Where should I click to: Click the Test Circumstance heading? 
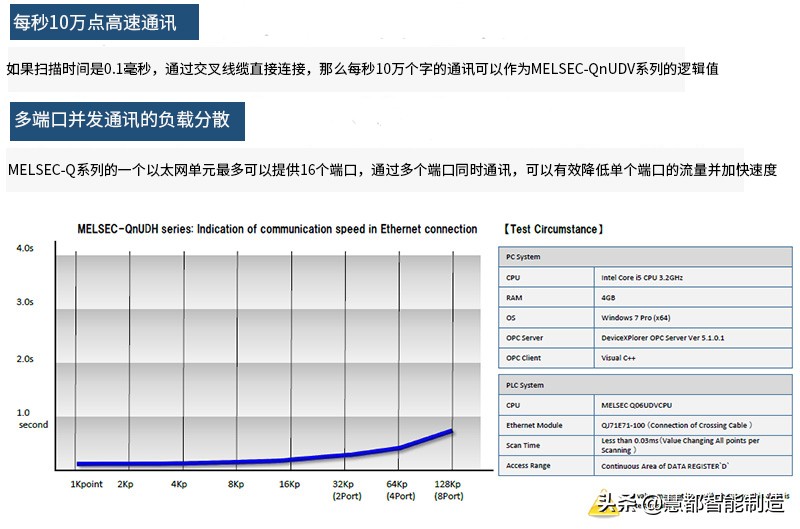pyautogui.click(x=554, y=229)
